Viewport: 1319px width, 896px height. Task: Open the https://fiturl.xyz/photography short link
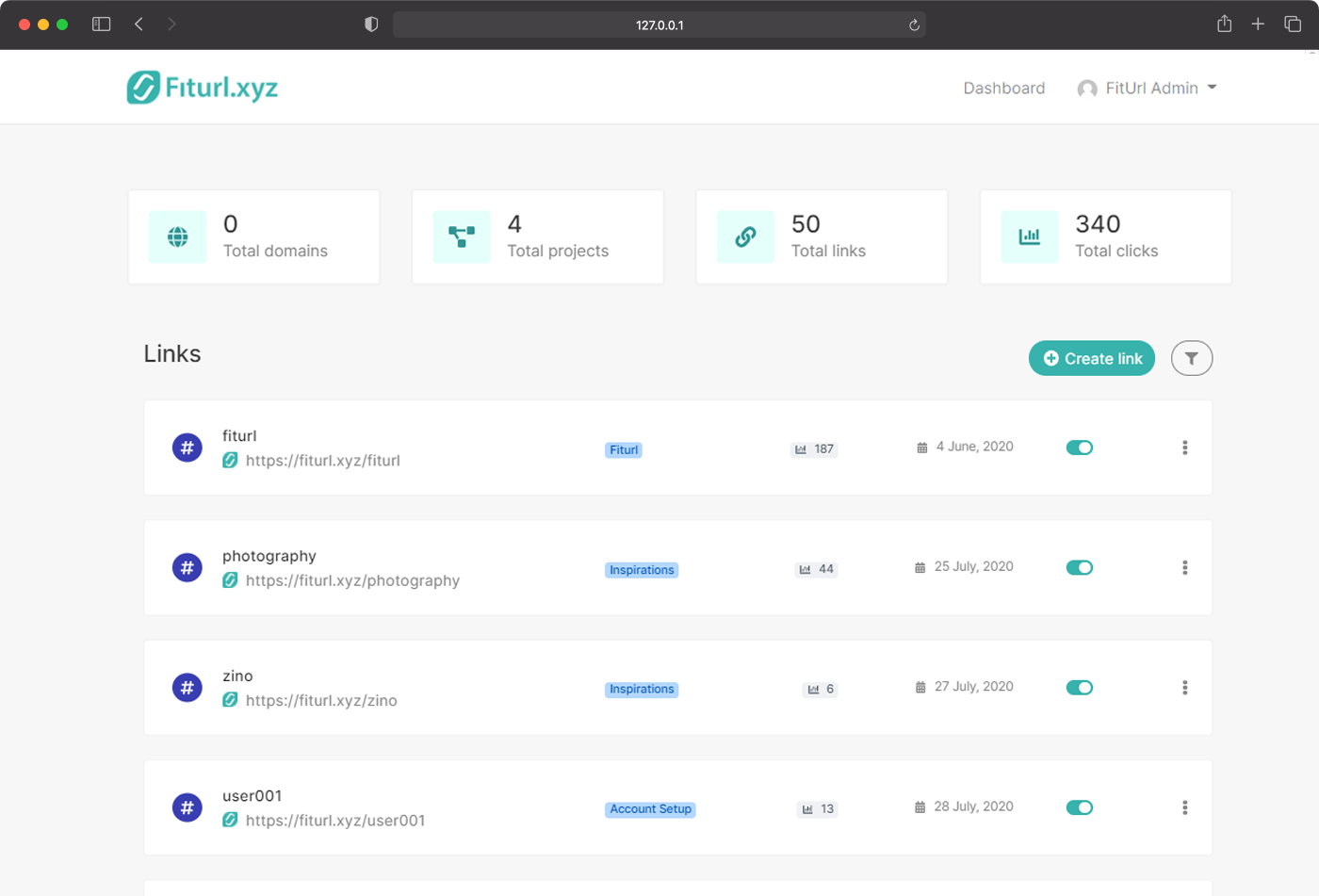[x=352, y=580]
